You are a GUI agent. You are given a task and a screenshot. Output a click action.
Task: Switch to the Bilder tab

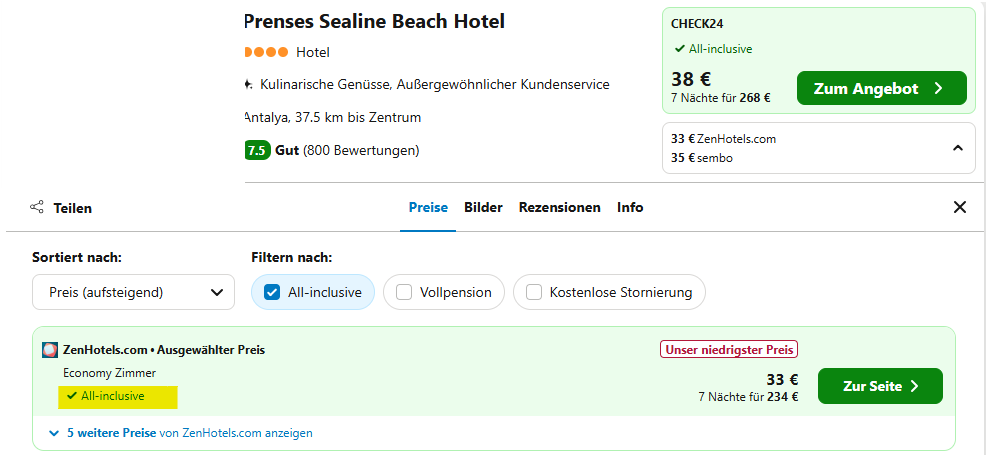484,207
